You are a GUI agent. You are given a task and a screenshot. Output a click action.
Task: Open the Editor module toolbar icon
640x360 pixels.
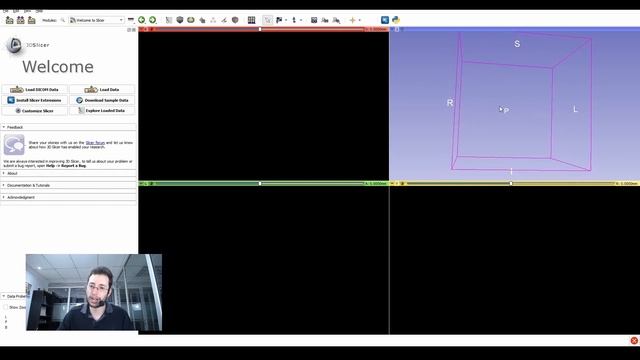coord(224,20)
